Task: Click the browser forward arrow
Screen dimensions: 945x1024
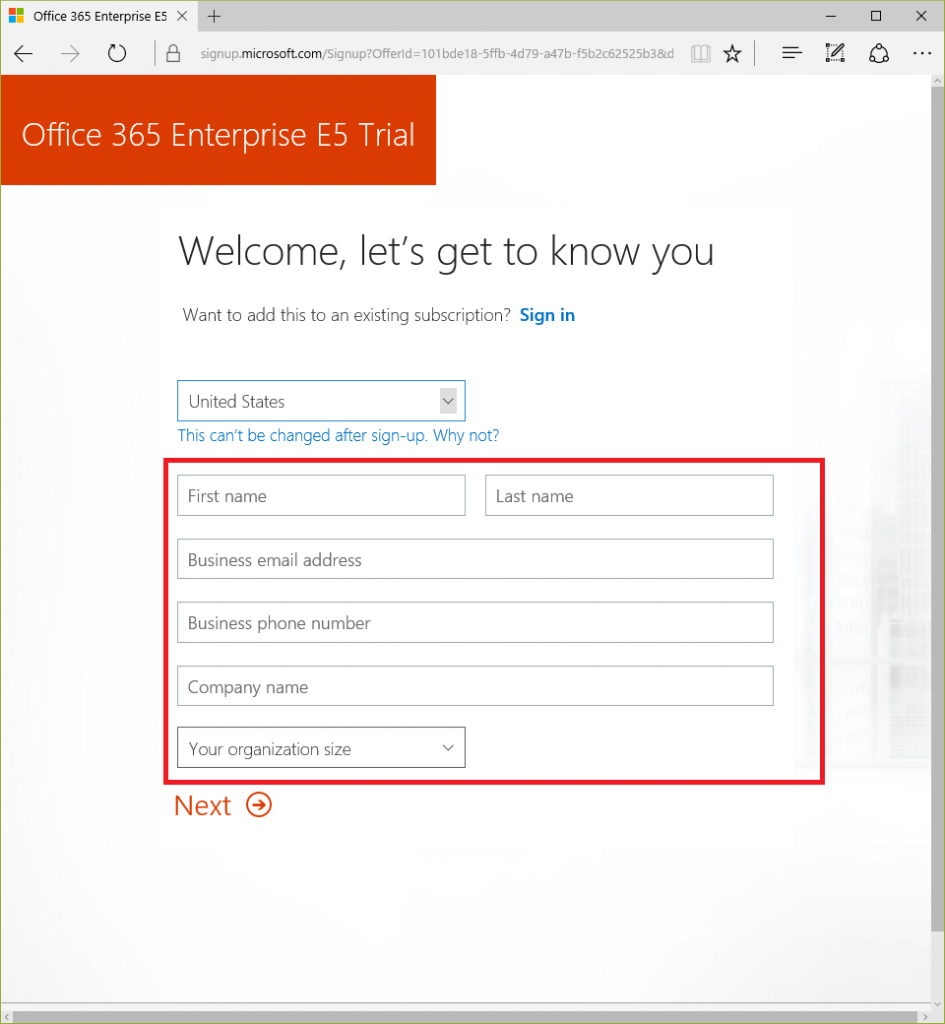Action: pos(70,54)
